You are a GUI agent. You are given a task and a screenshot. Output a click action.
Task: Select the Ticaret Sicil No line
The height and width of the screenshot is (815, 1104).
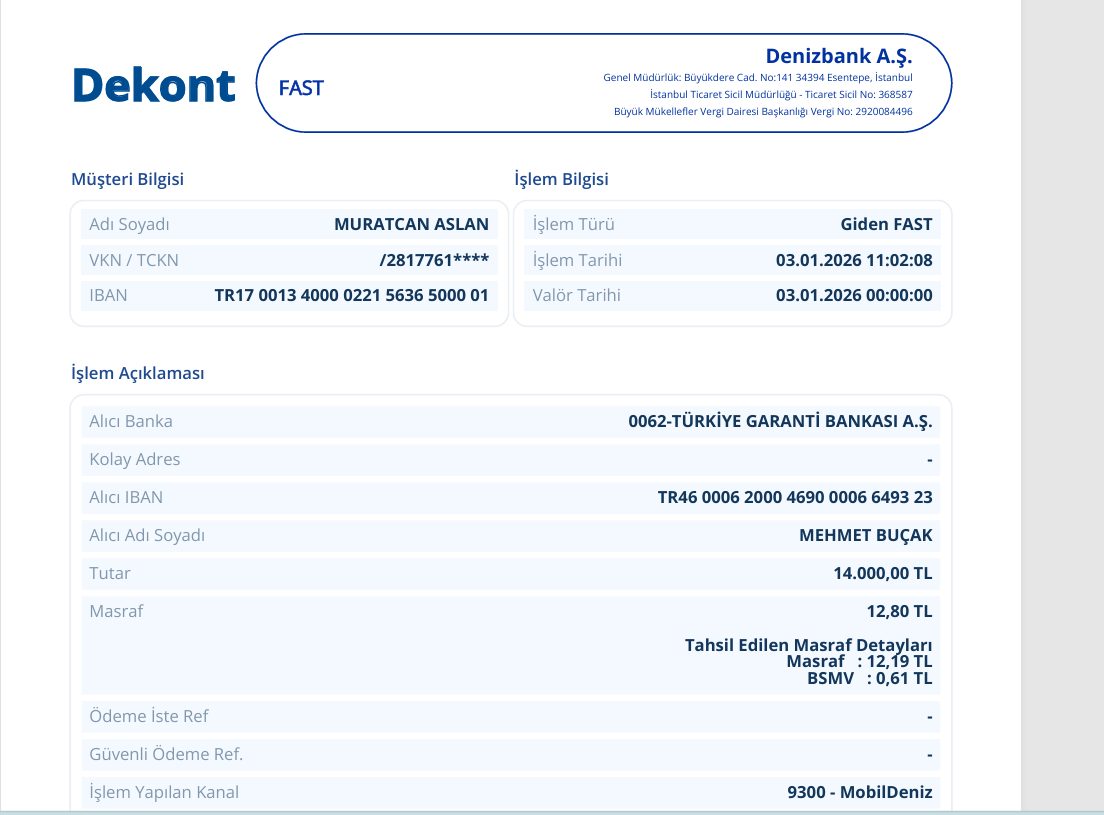781,94
